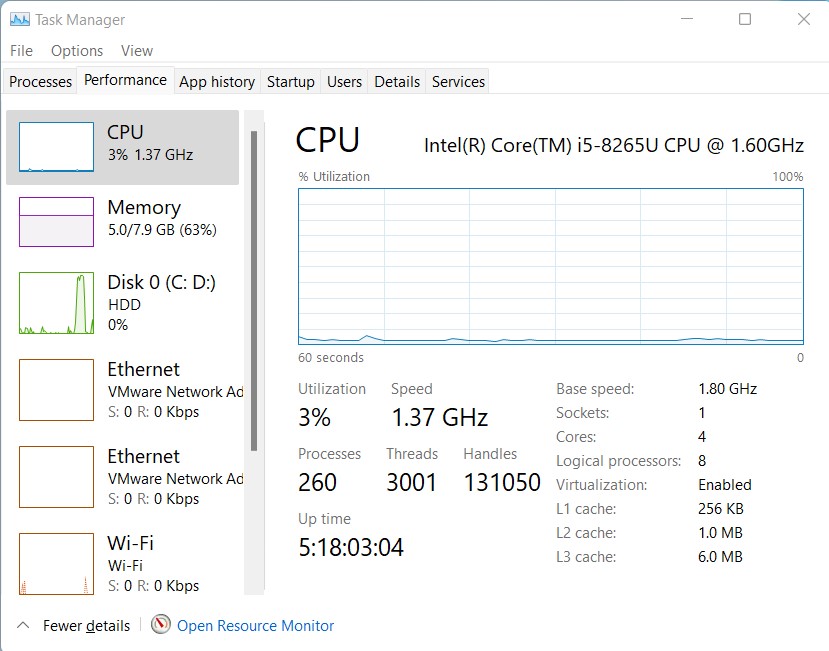Open the View menu
Viewport: 829px width, 651px height.
tap(137, 50)
